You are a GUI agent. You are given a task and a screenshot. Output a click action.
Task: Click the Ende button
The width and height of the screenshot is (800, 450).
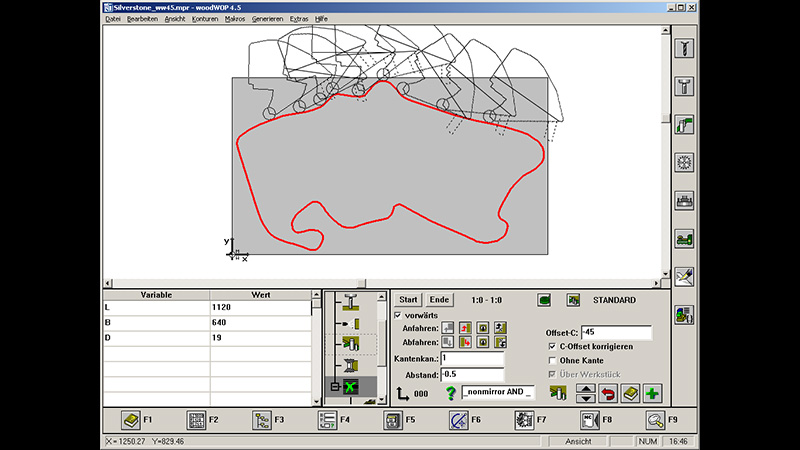(439, 299)
